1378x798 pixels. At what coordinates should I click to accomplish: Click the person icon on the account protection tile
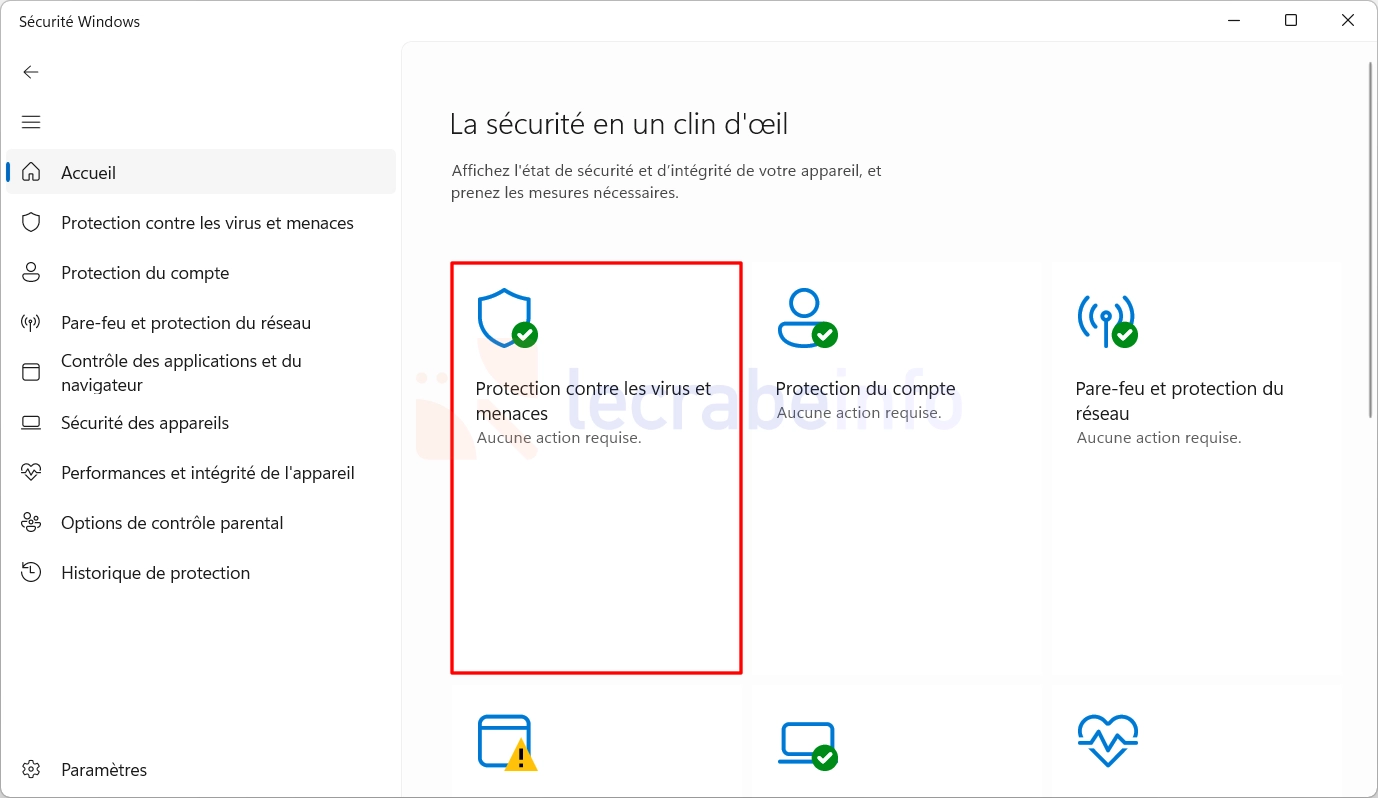coord(808,318)
